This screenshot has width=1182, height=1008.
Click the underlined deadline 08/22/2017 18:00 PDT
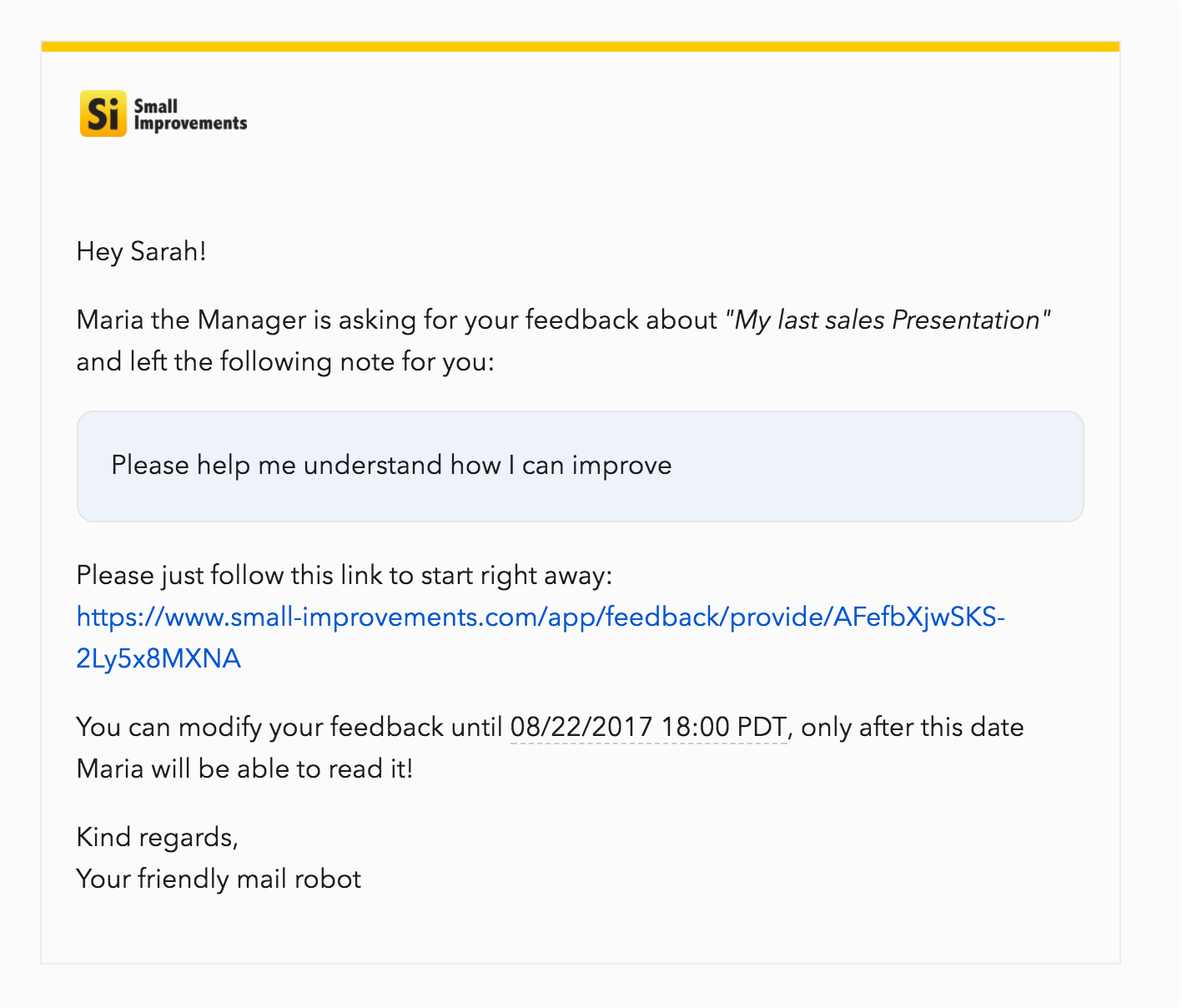tap(648, 728)
